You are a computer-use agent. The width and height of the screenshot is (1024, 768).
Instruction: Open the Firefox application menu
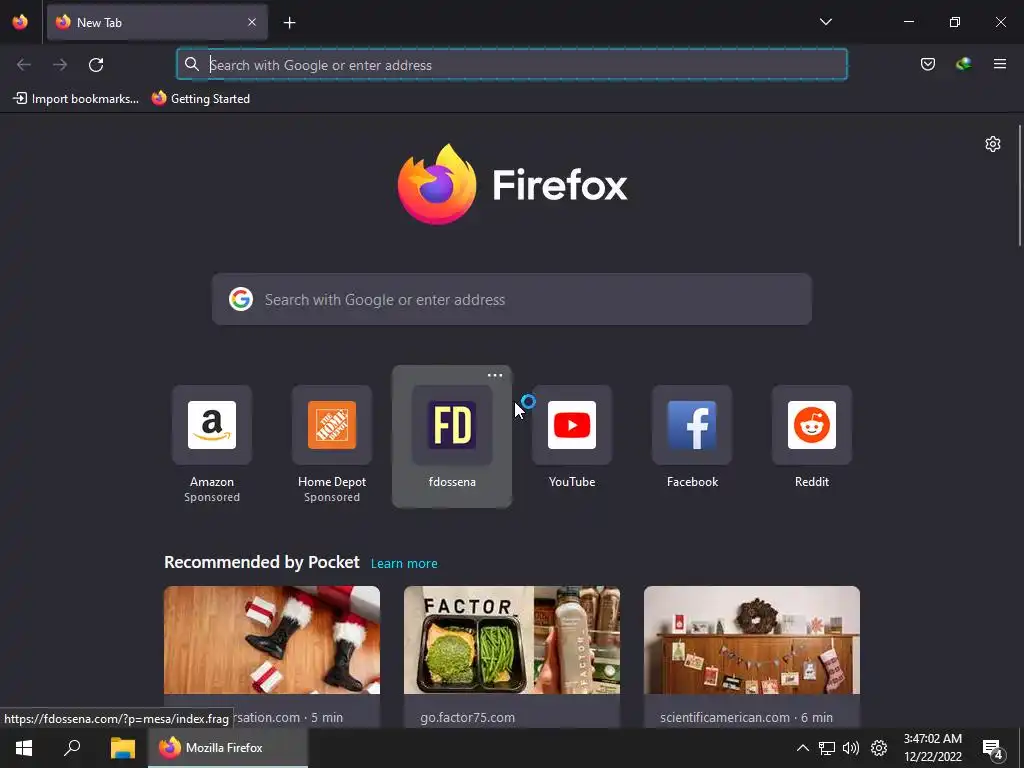[x=999, y=64]
